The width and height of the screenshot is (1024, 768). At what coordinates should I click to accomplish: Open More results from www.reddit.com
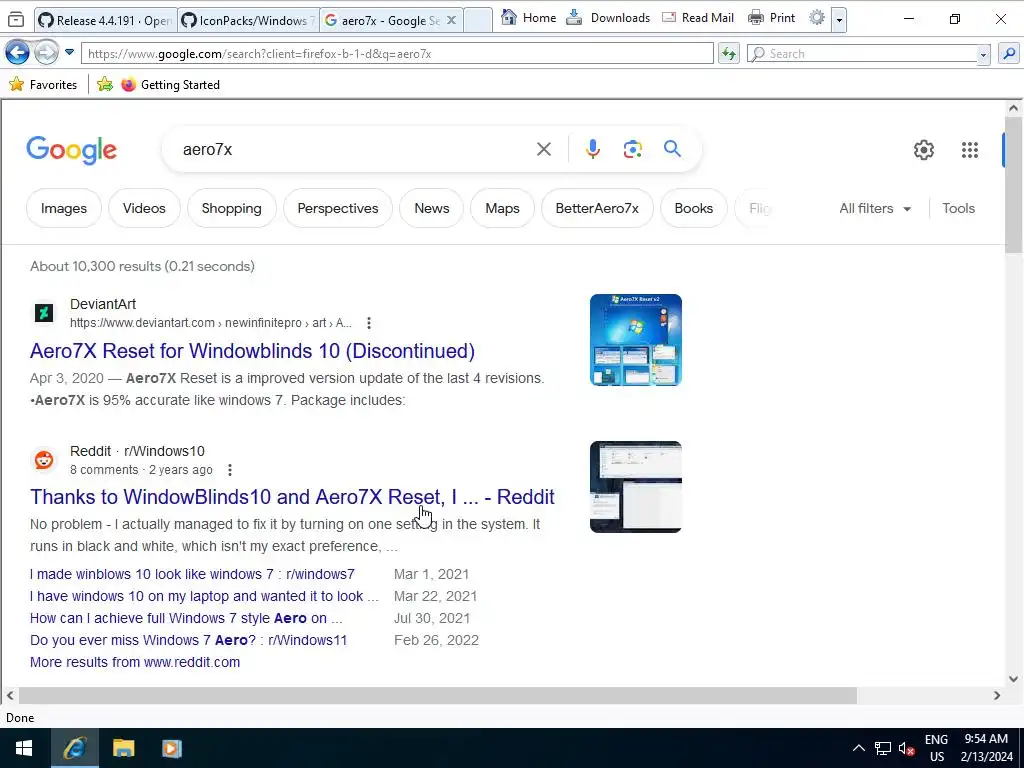(135, 662)
